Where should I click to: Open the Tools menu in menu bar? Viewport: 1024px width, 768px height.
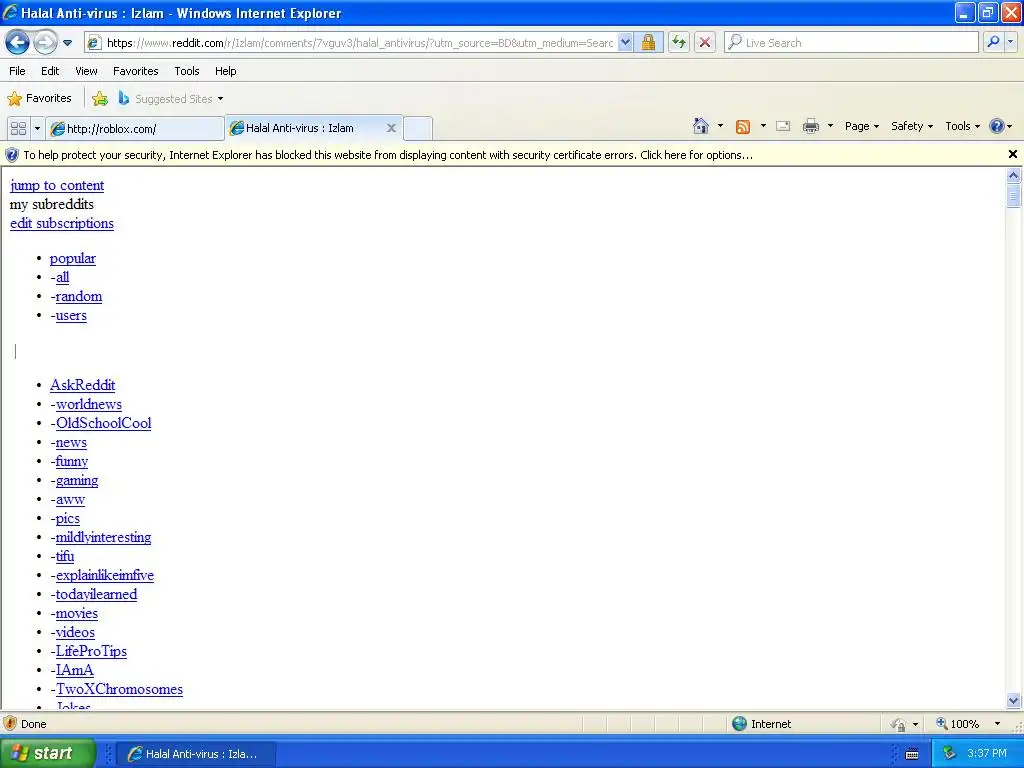tap(187, 71)
